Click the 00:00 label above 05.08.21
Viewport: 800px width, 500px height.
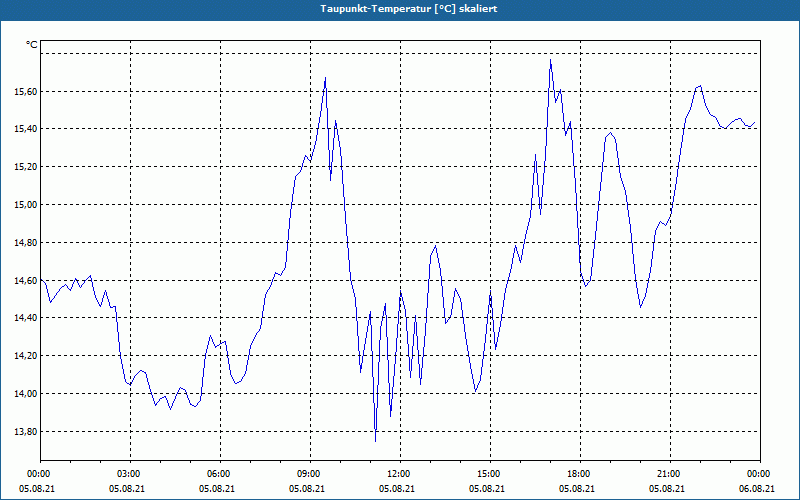[38, 474]
